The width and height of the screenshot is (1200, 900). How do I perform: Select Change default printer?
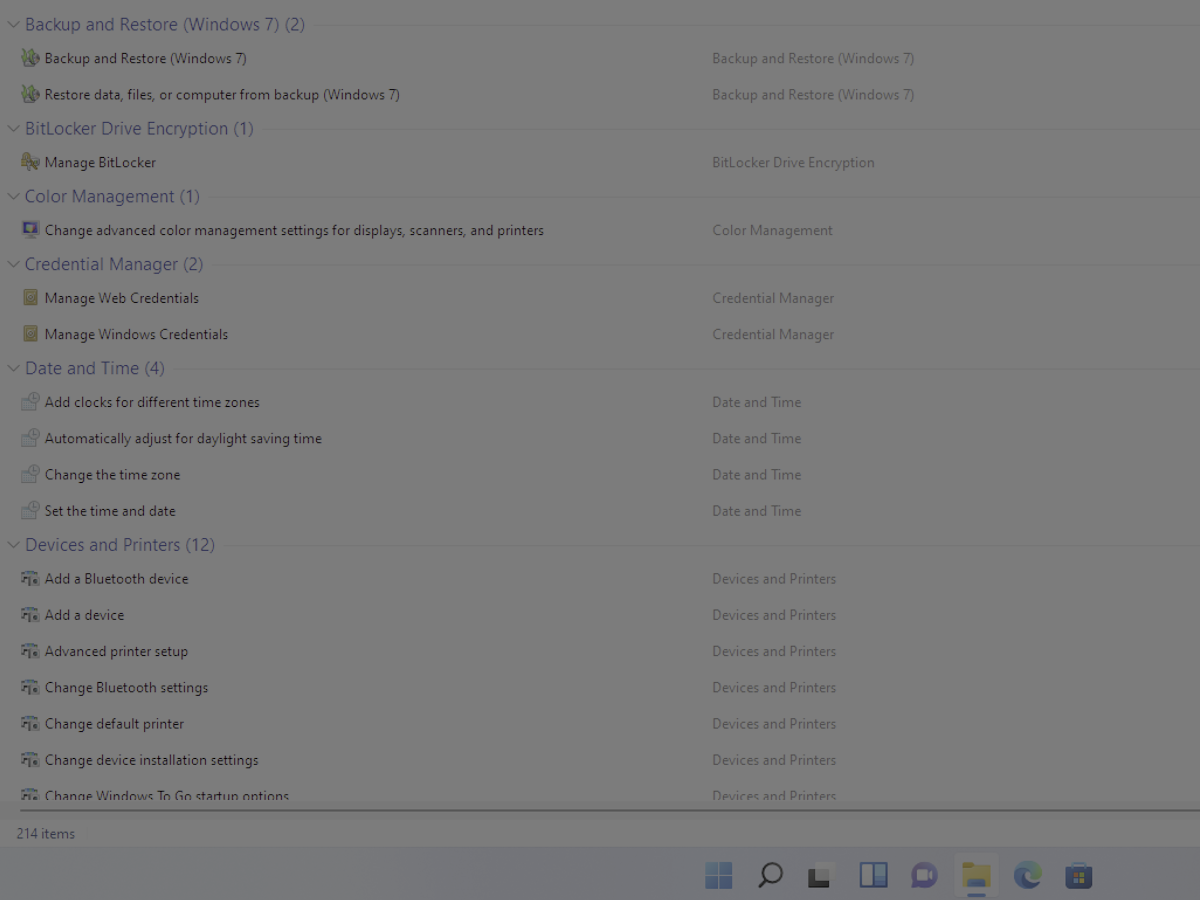coord(114,723)
